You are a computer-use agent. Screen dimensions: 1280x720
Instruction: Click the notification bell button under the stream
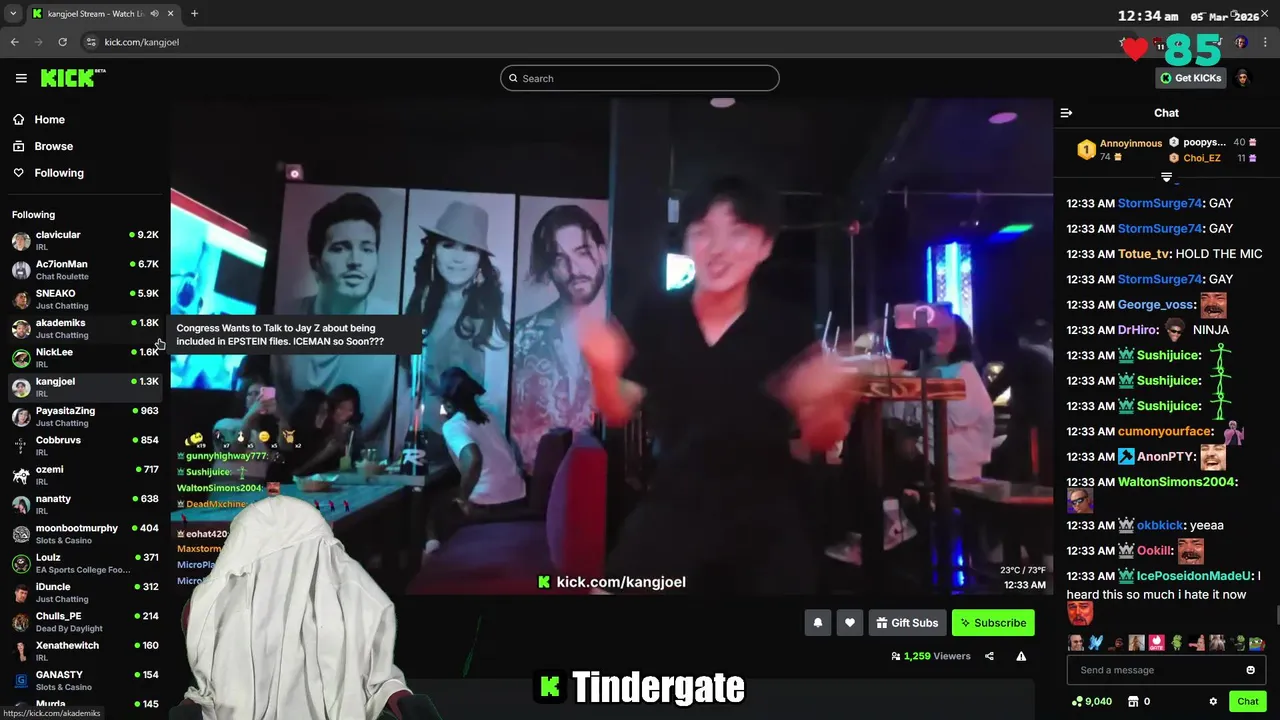point(817,623)
